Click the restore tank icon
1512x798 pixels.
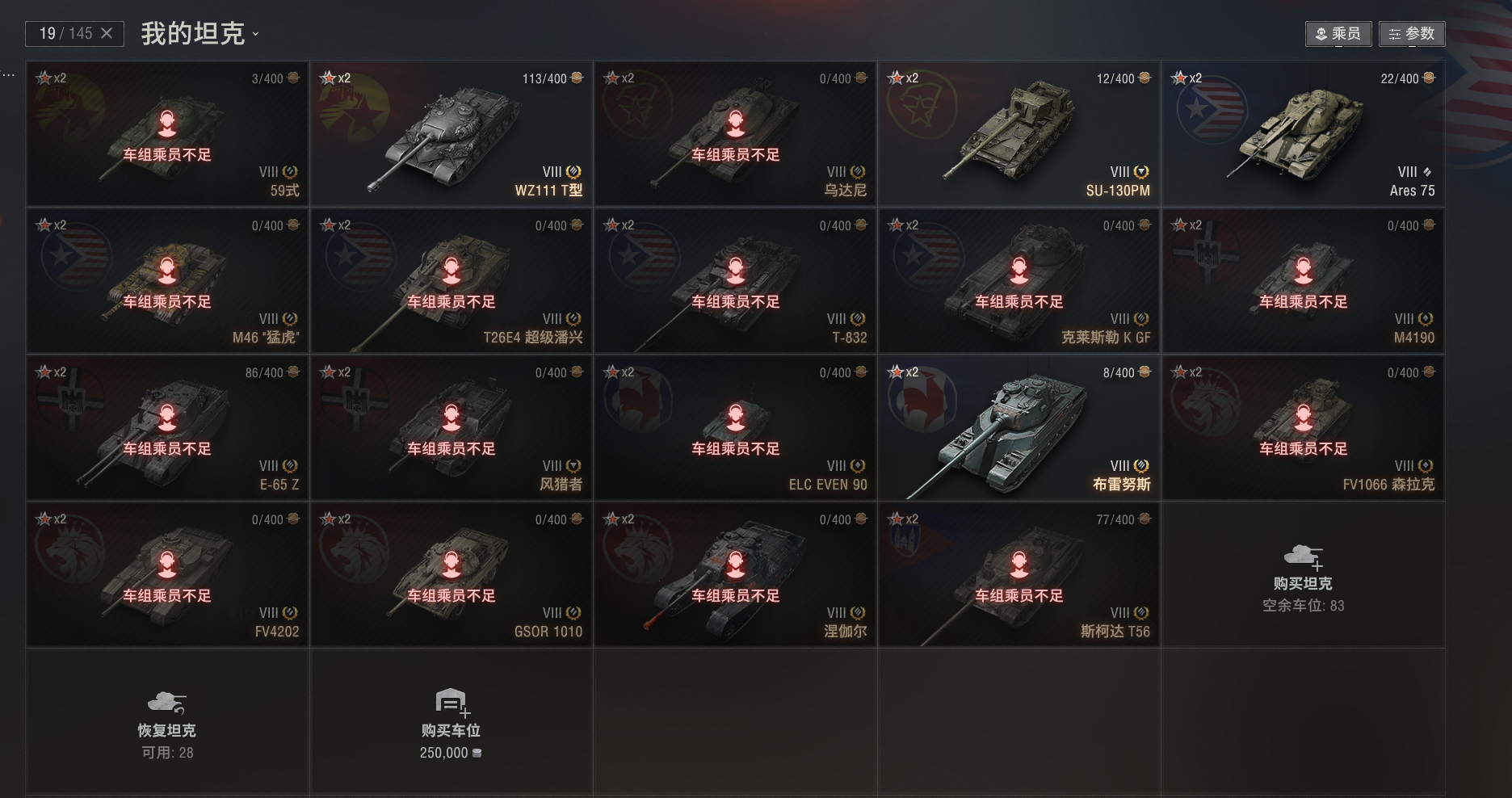166,703
